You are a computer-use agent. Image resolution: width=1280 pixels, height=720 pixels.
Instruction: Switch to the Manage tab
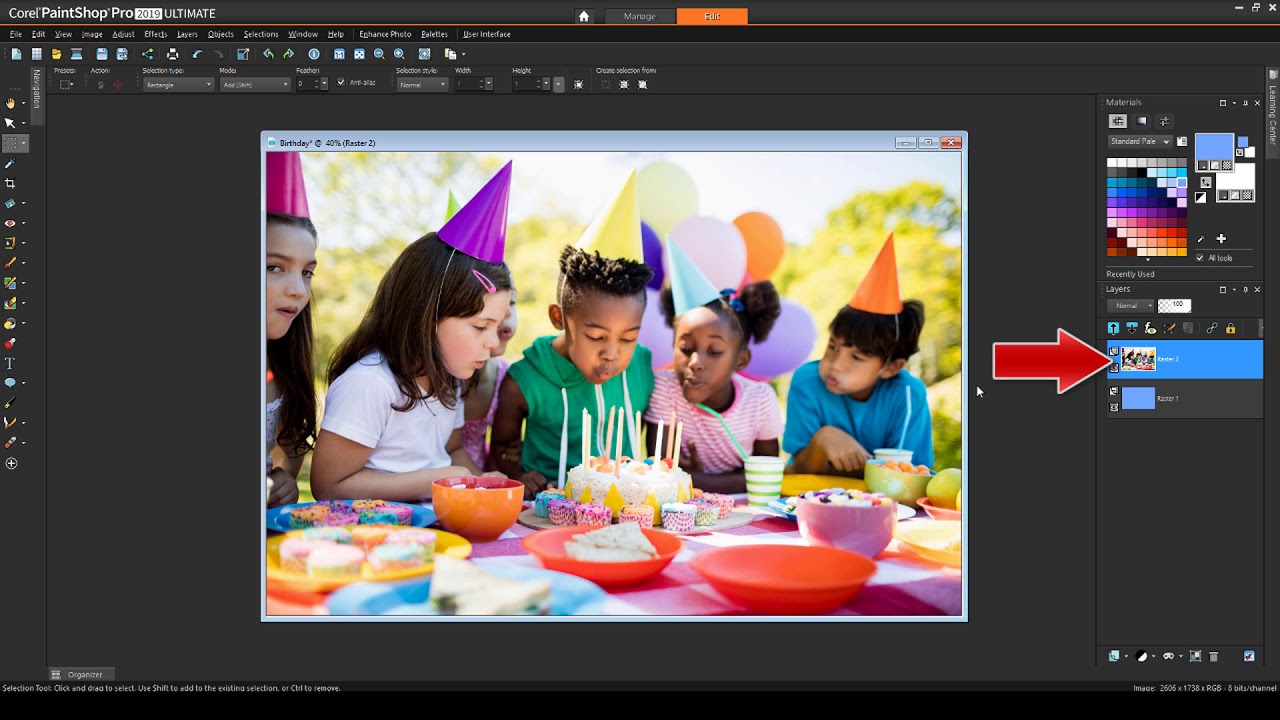point(640,16)
